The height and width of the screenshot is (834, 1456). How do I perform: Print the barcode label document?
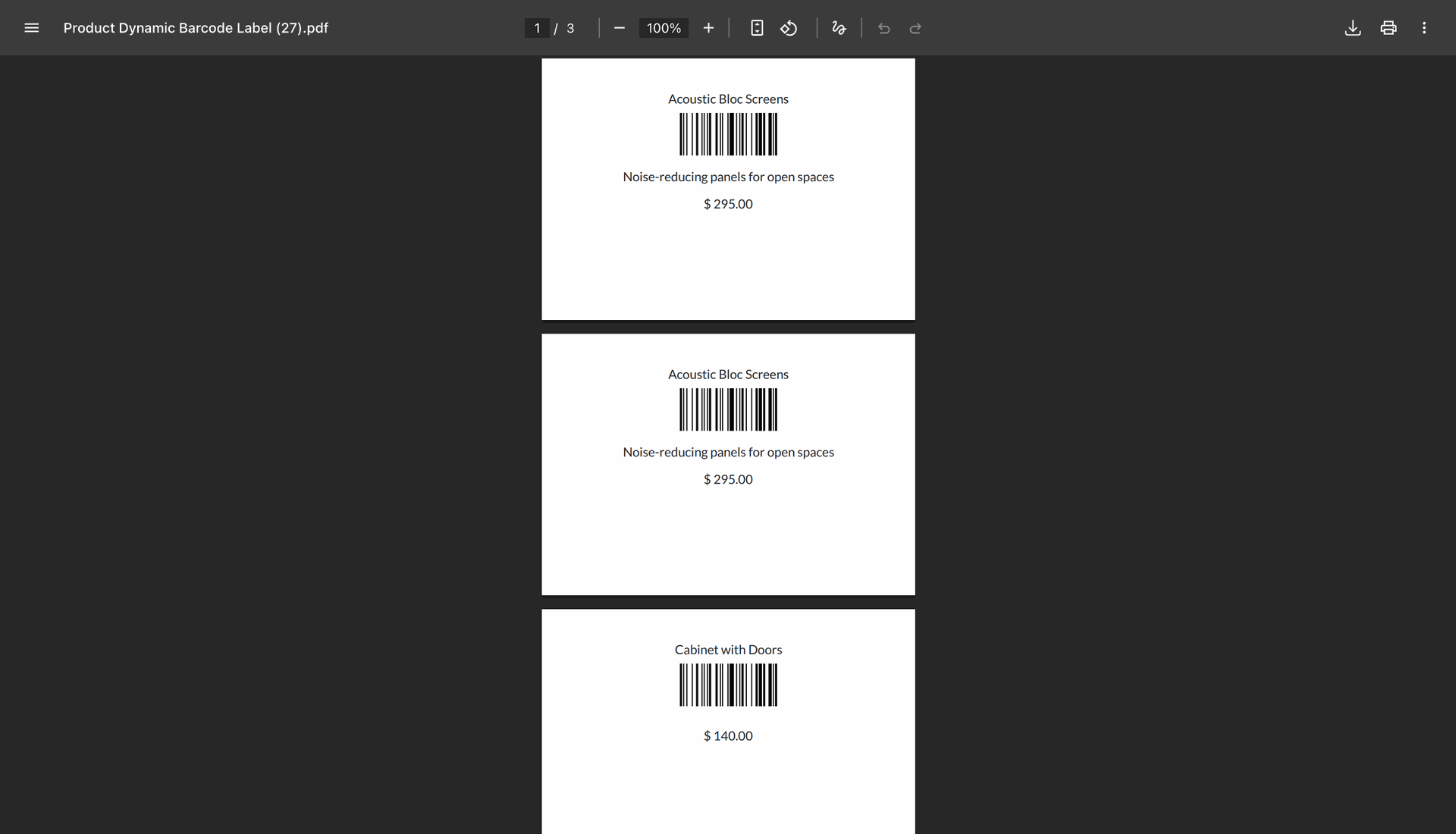pyautogui.click(x=1389, y=28)
